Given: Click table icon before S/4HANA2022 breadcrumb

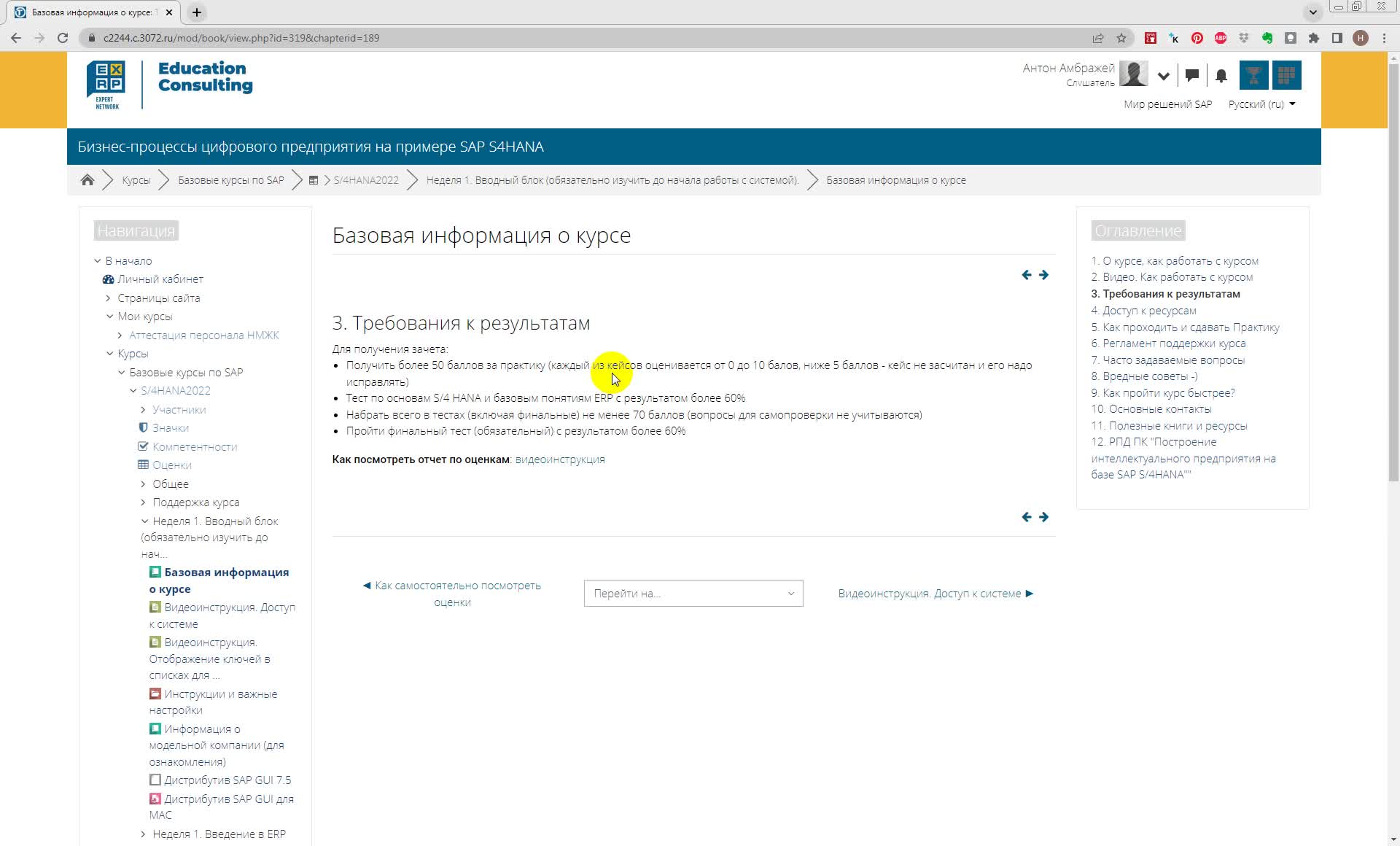Looking at the screenshot, I should [x=314, y=180].
